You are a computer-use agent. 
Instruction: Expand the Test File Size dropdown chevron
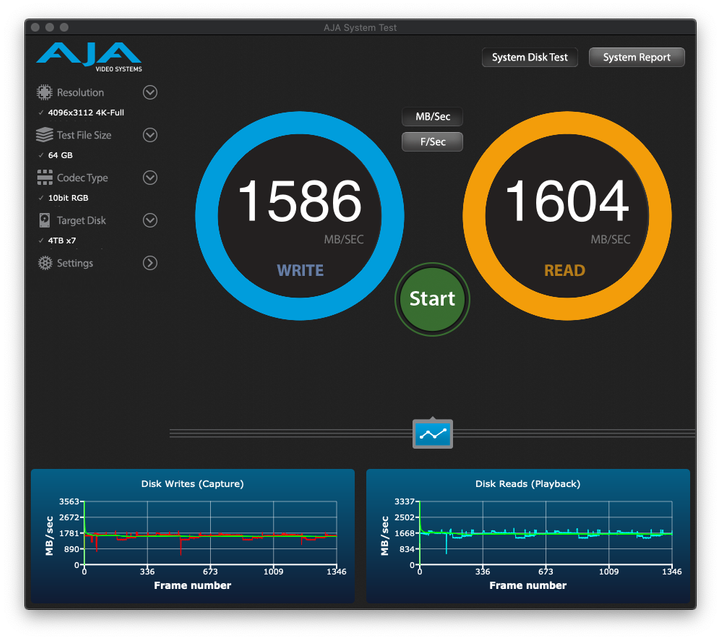tap(150, 135)
